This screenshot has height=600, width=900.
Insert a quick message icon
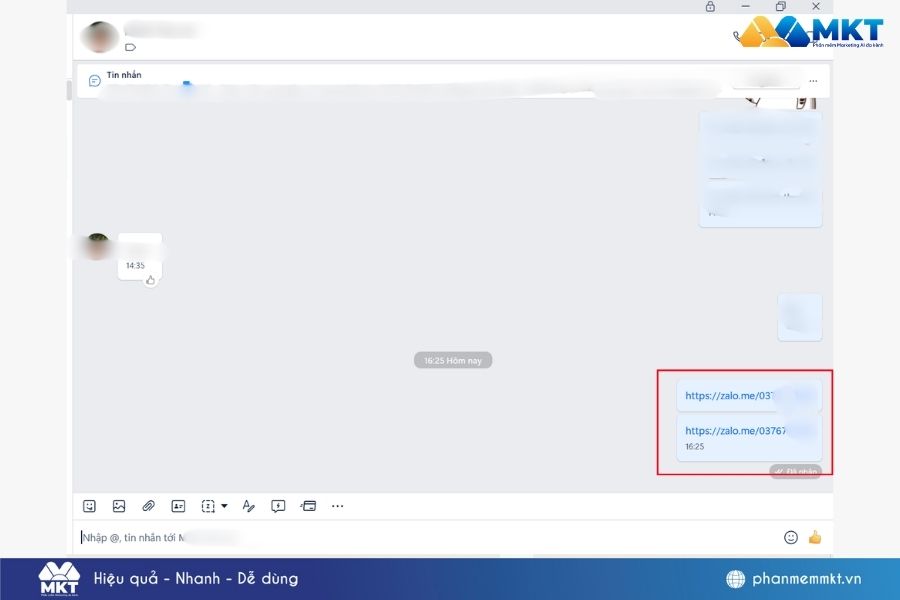(x=278, y=506)
